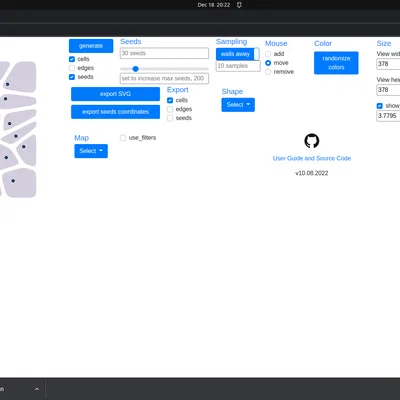The image size is (400, 400).
Task: Expand the up chevron in bottom taskbar
Action: coord(37,389)
